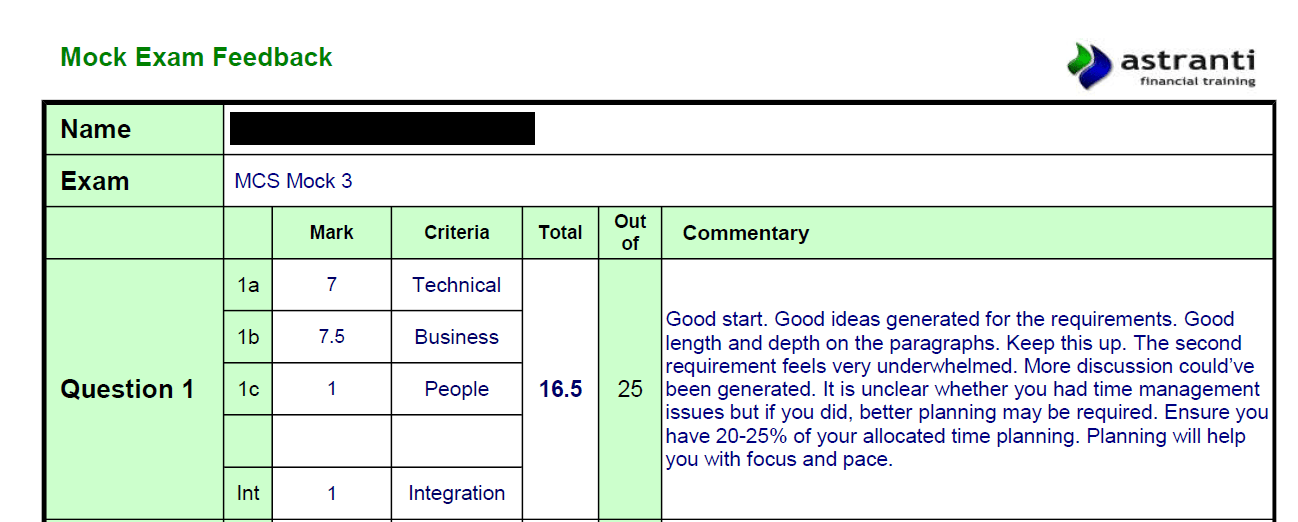The width and height of the screenshot is (1298, 522).
Task: Click the astranti financial training logo text
Action: pyautogui.click(x=1187, y=67)
